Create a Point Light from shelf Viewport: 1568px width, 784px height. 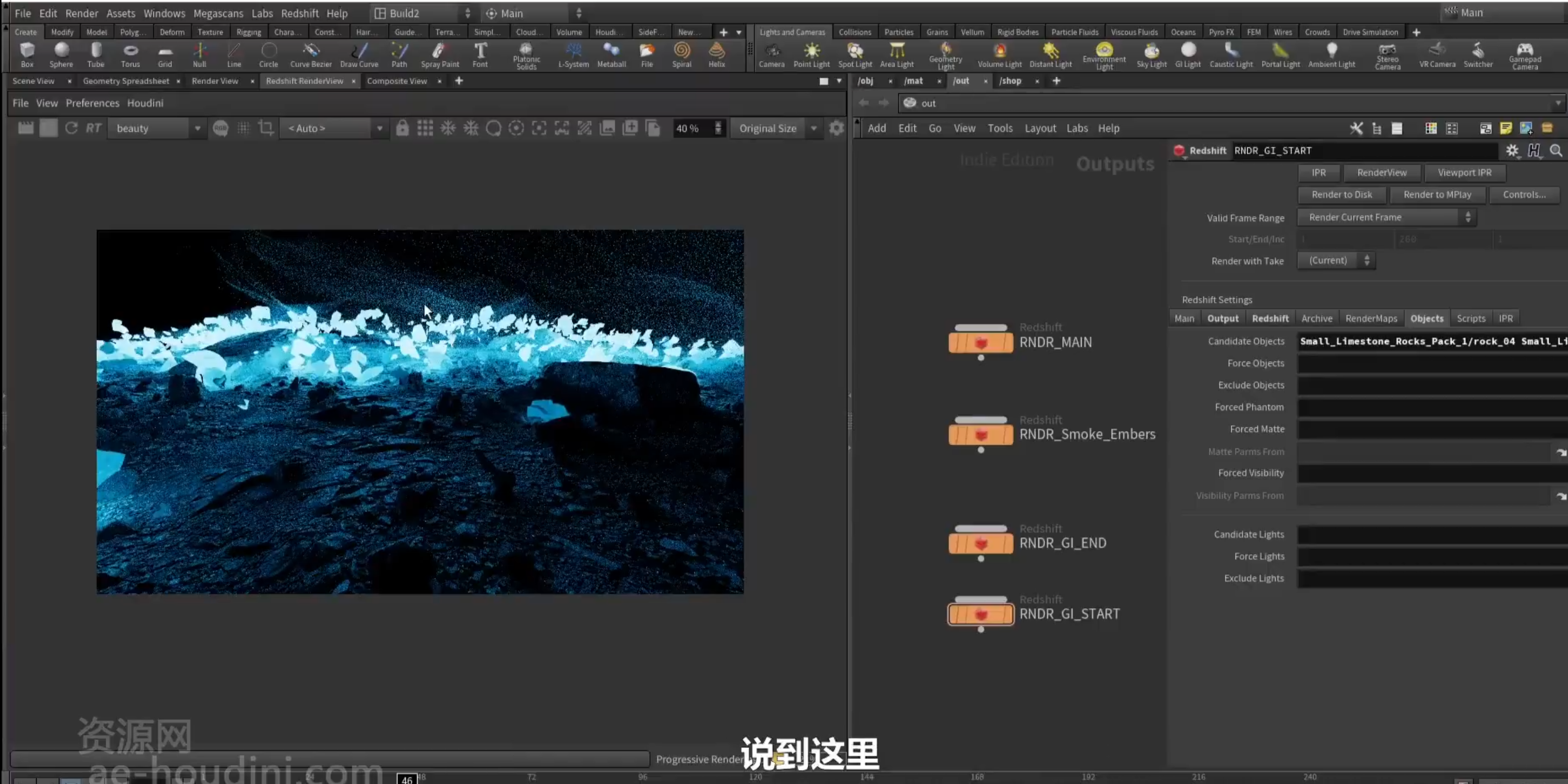tap(811, 54)
